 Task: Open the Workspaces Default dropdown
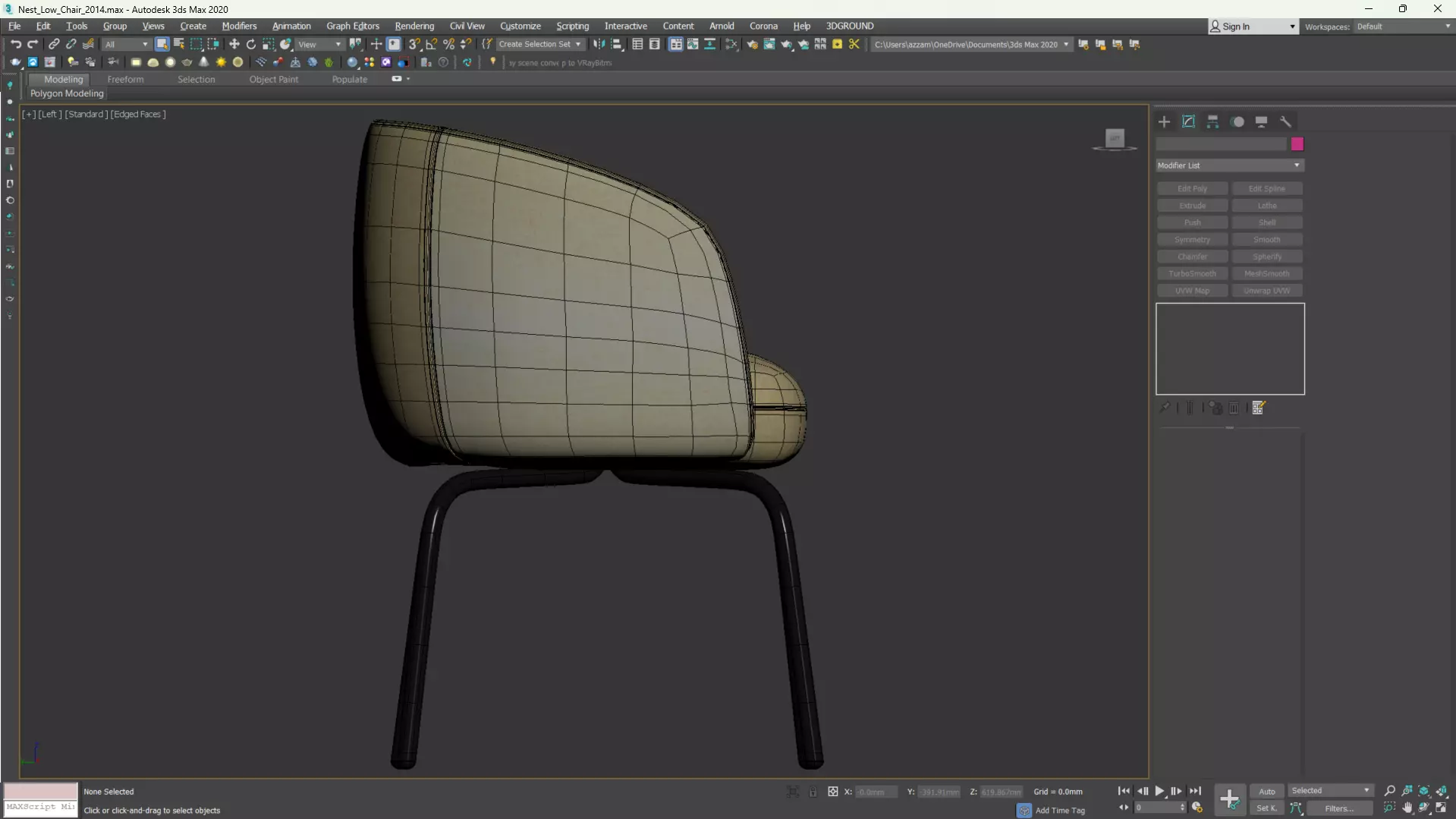click(1404, 27)
